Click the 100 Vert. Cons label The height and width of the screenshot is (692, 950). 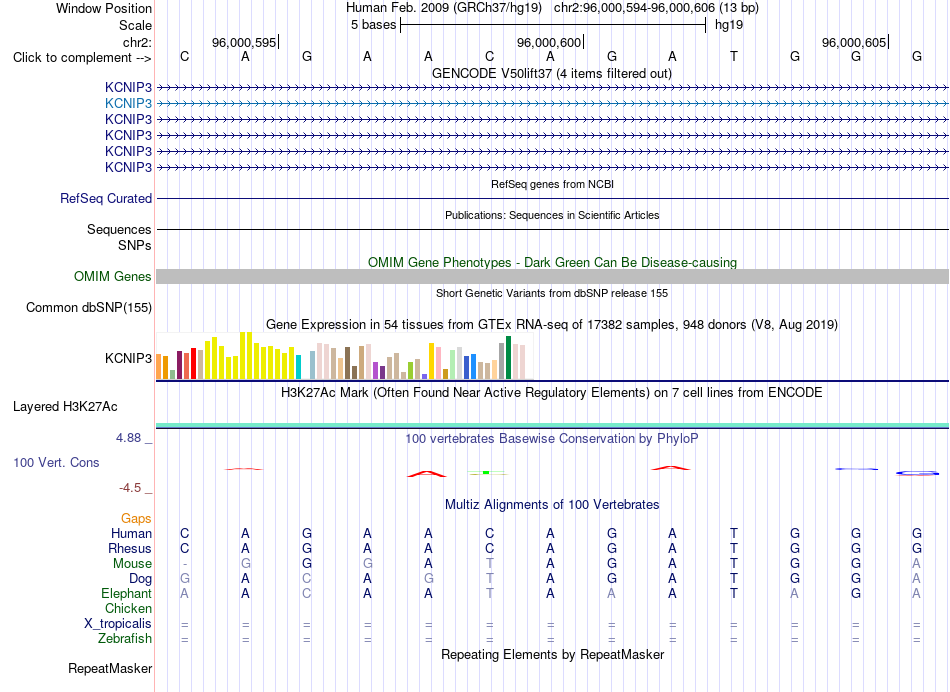[x=56, y=462]
